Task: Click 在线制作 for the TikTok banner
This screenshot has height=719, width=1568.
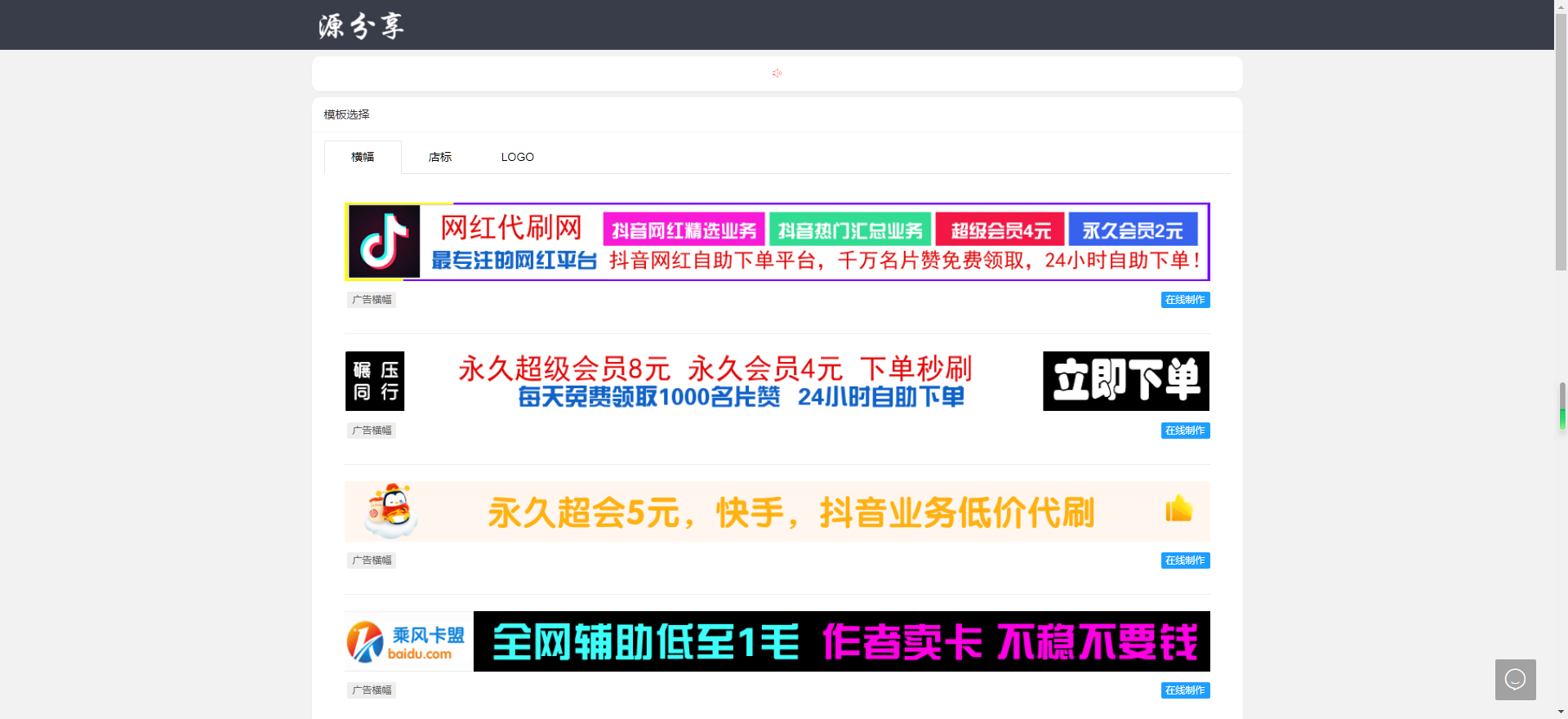Action: point(1185,300)
